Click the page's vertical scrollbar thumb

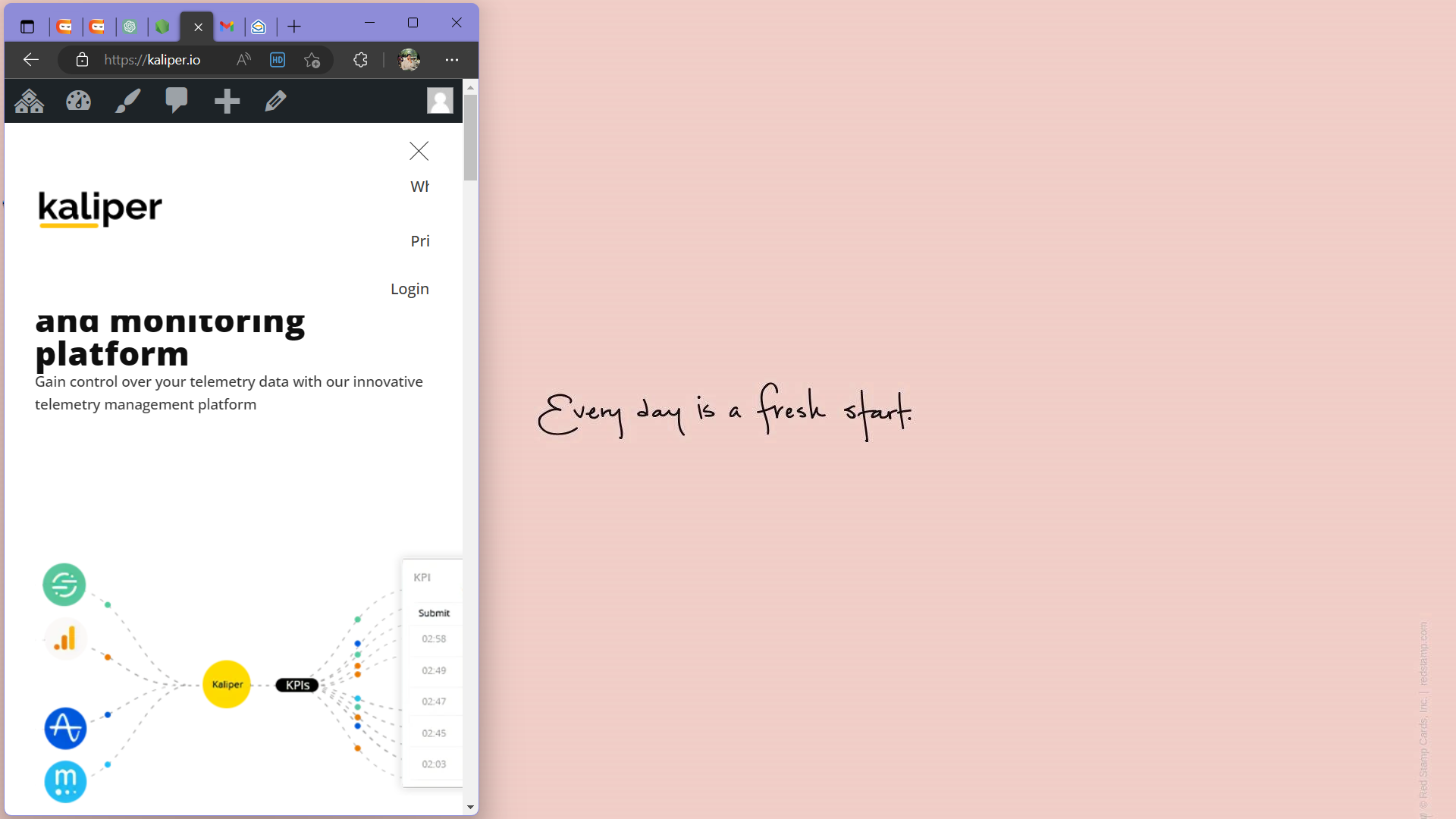(471, 138)
